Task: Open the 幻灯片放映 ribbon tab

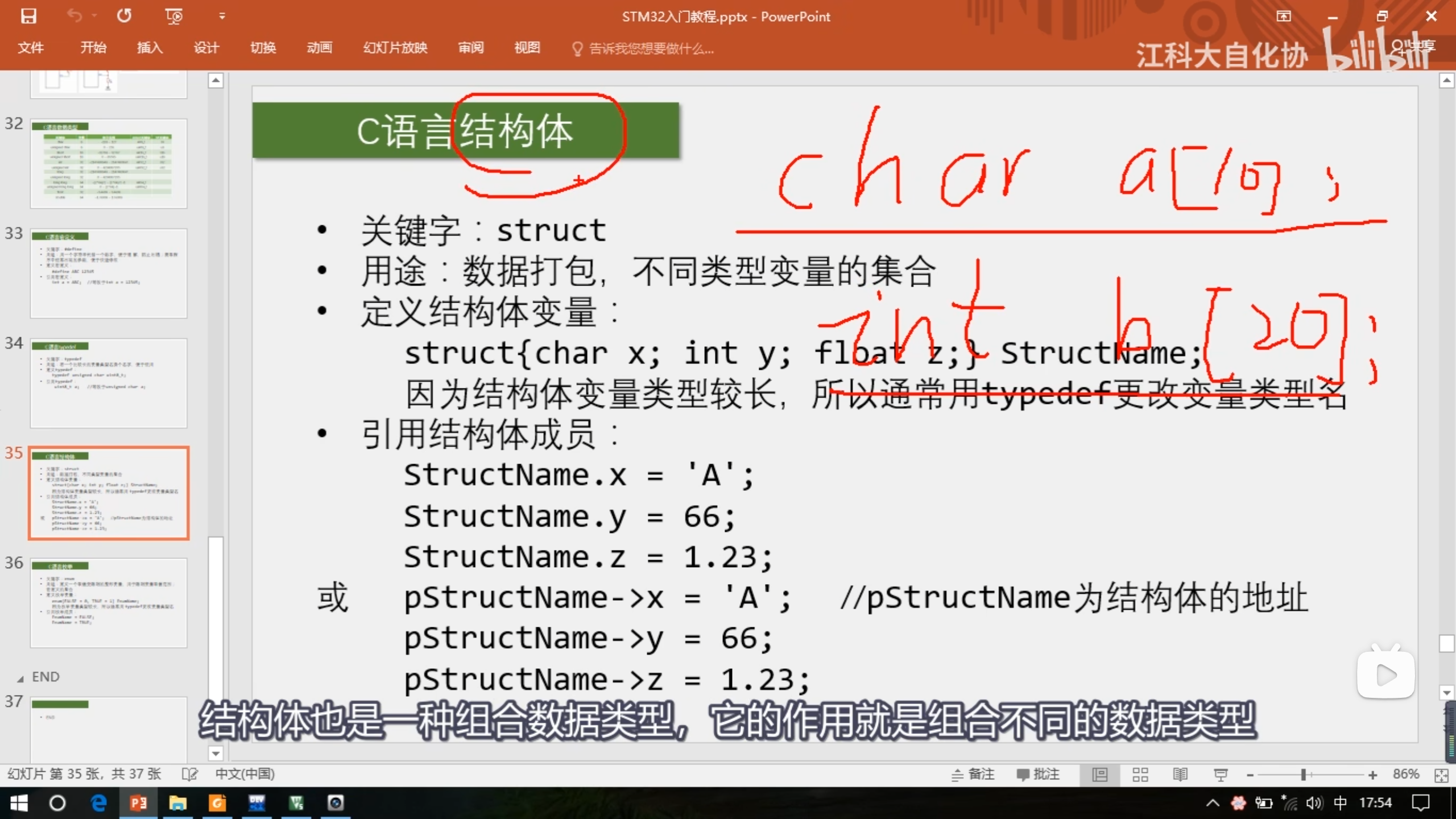Action: point(395,48)
